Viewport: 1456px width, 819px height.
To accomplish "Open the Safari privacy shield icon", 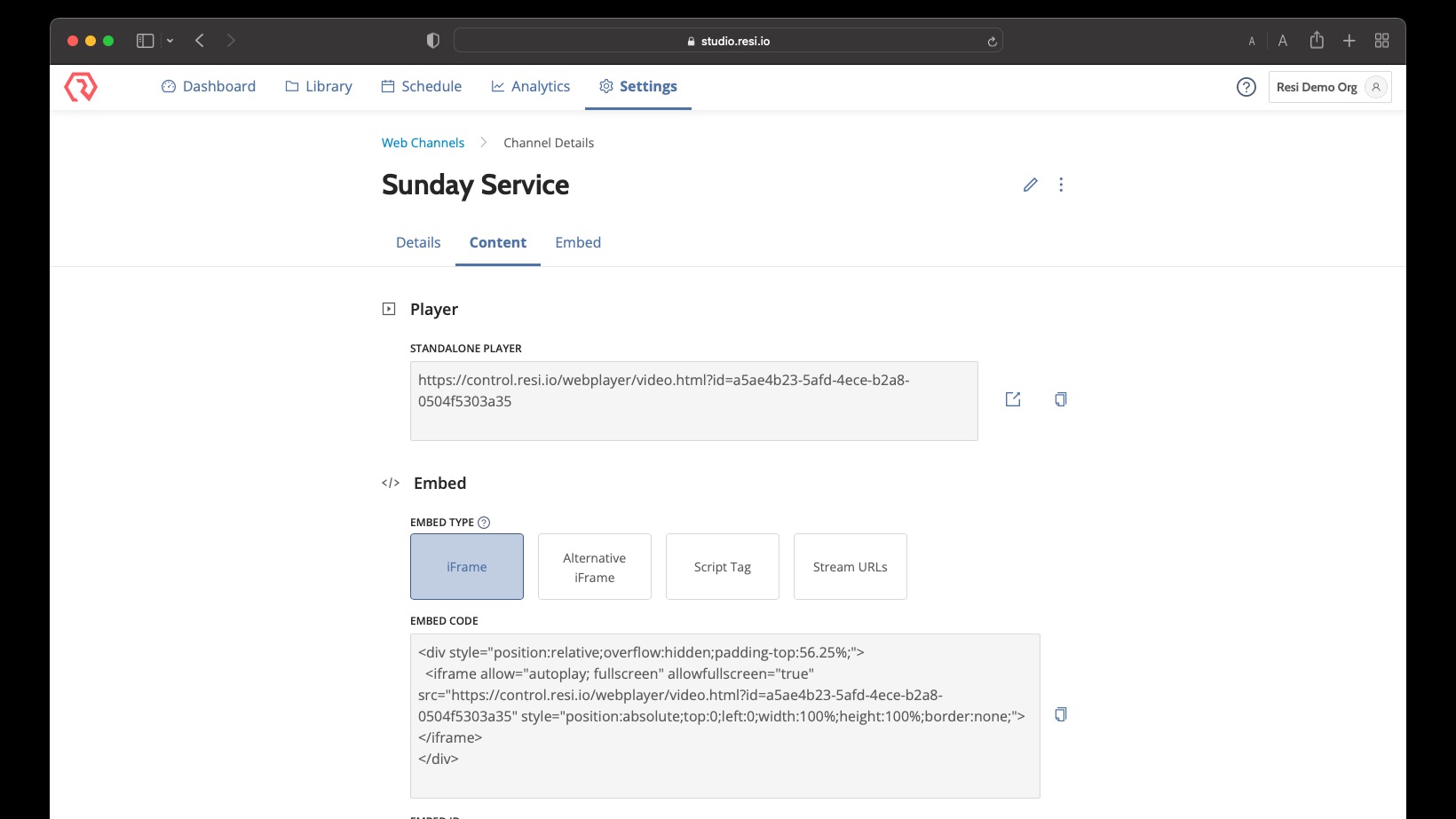I will 433,41.
